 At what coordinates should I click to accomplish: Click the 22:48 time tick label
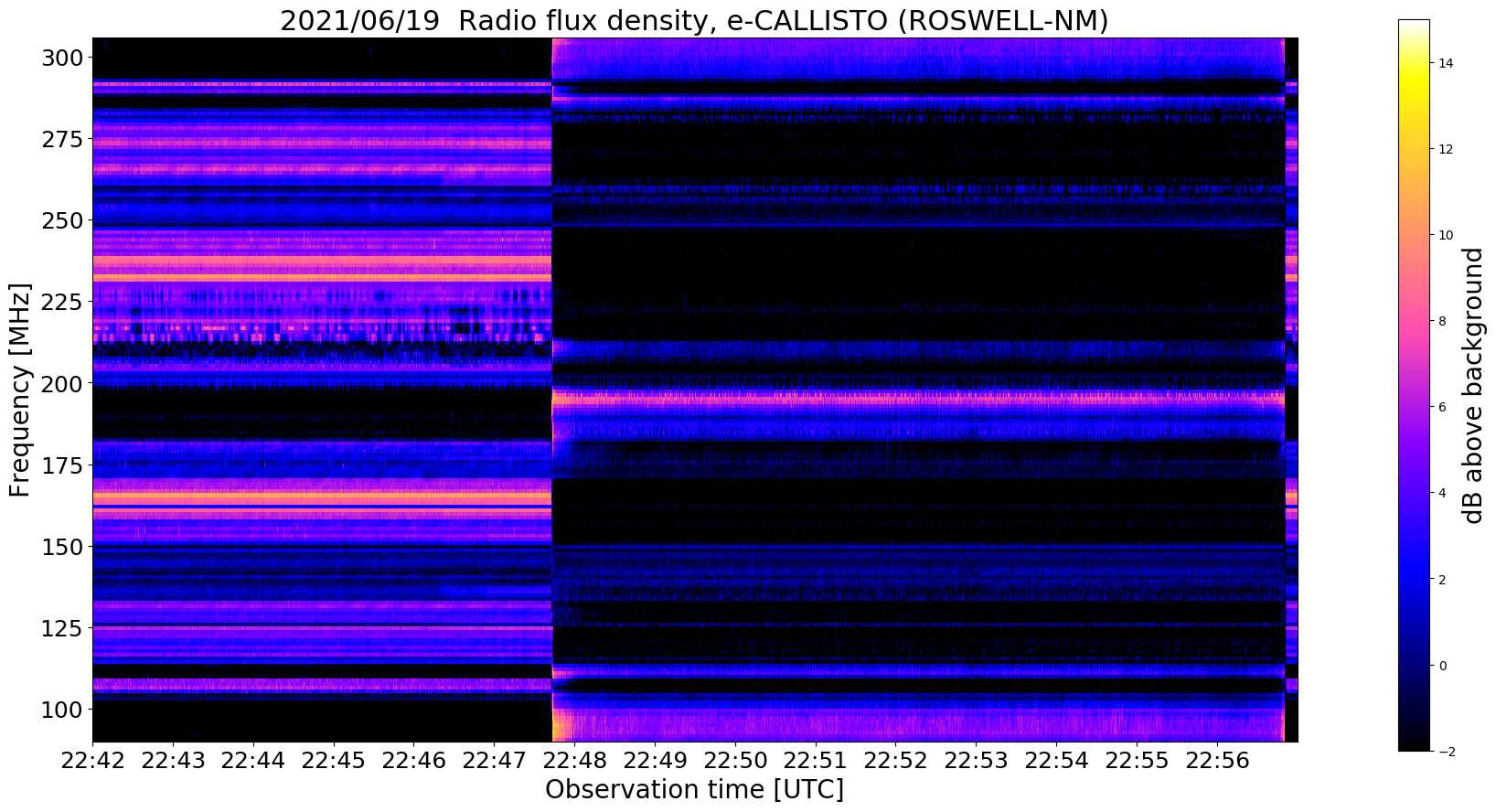coord(574,762)
